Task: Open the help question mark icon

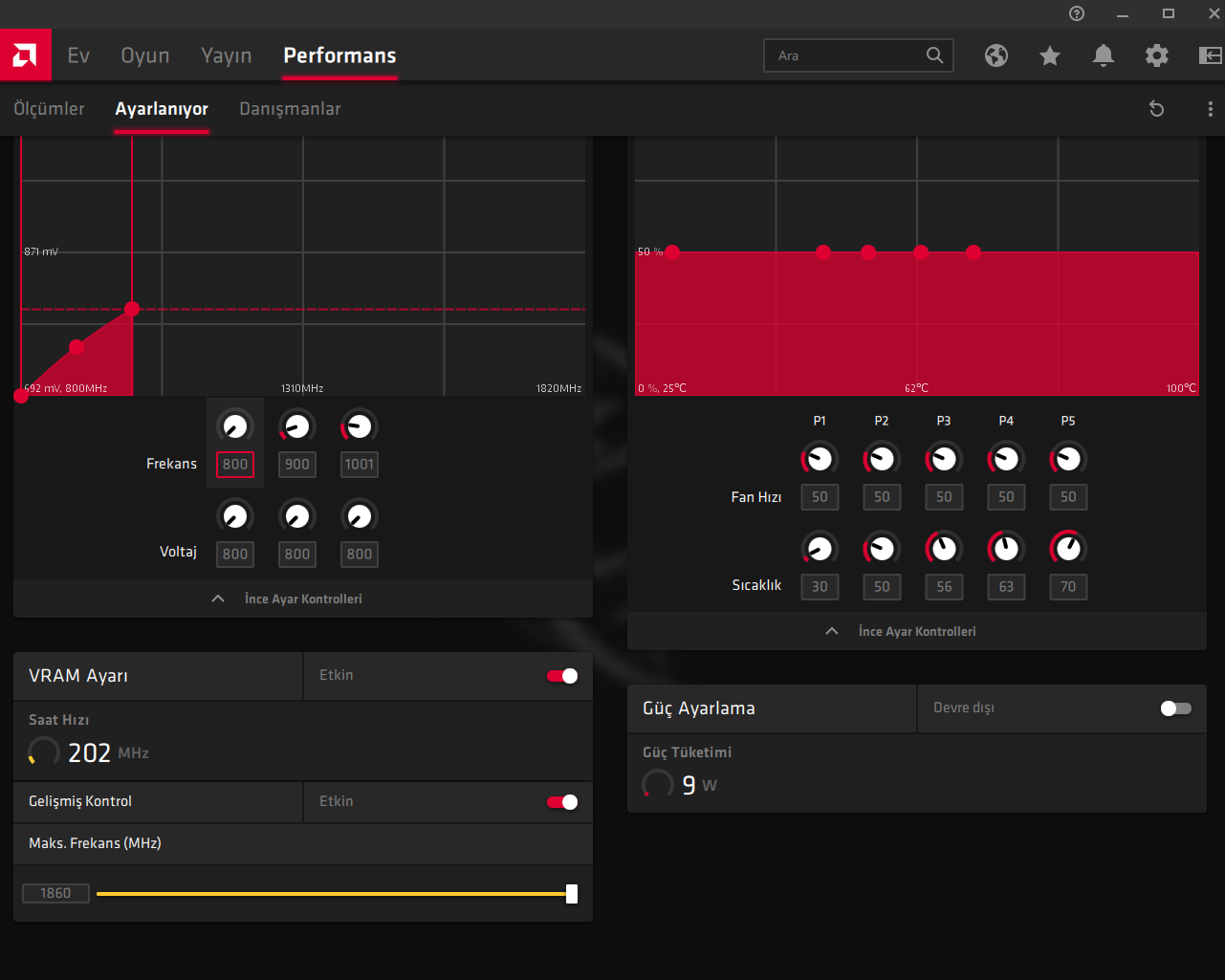Action: click(x=1077, y=13)
